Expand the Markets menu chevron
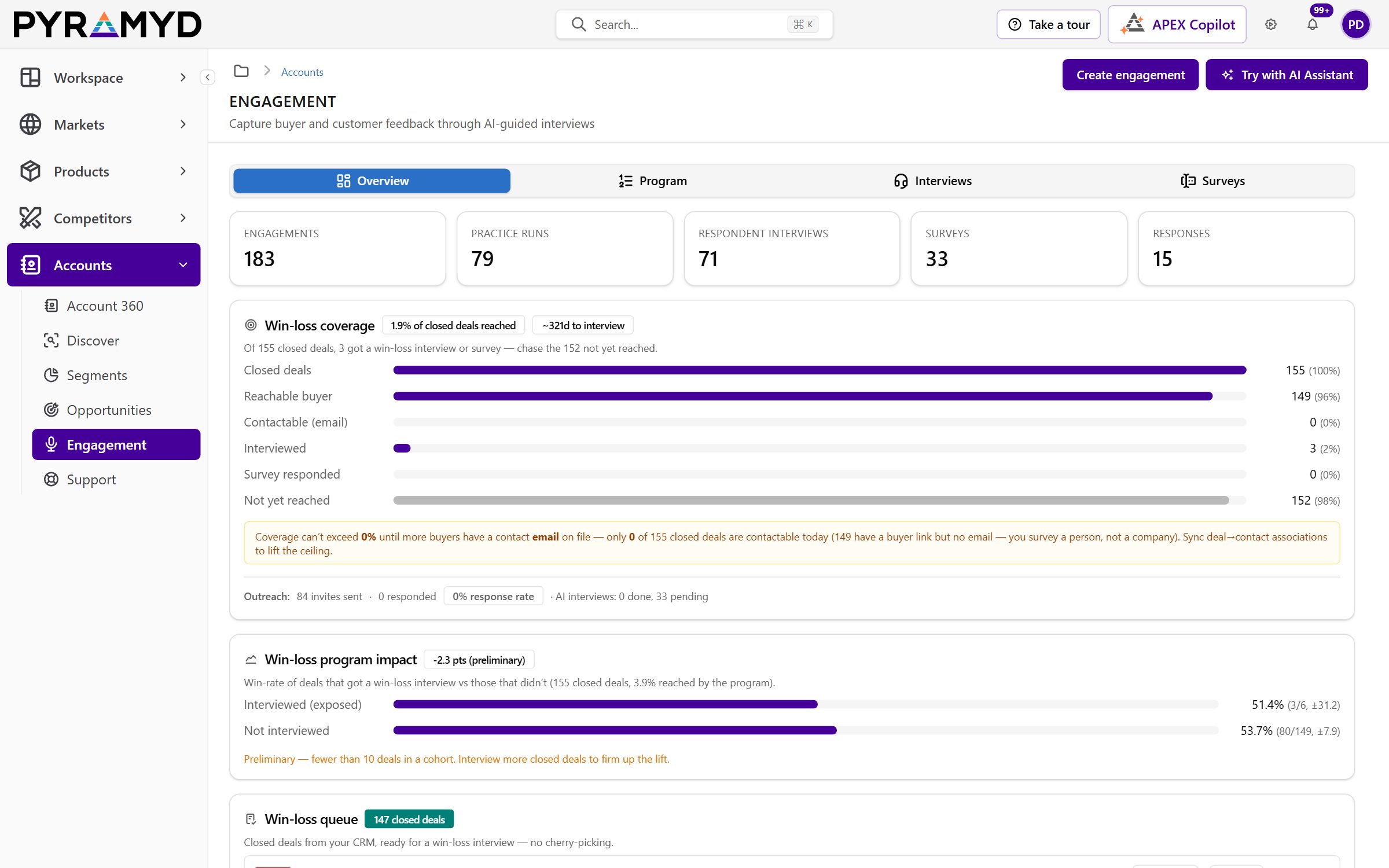The width and height of the screenshot is (1389, 868). (183, 124)
